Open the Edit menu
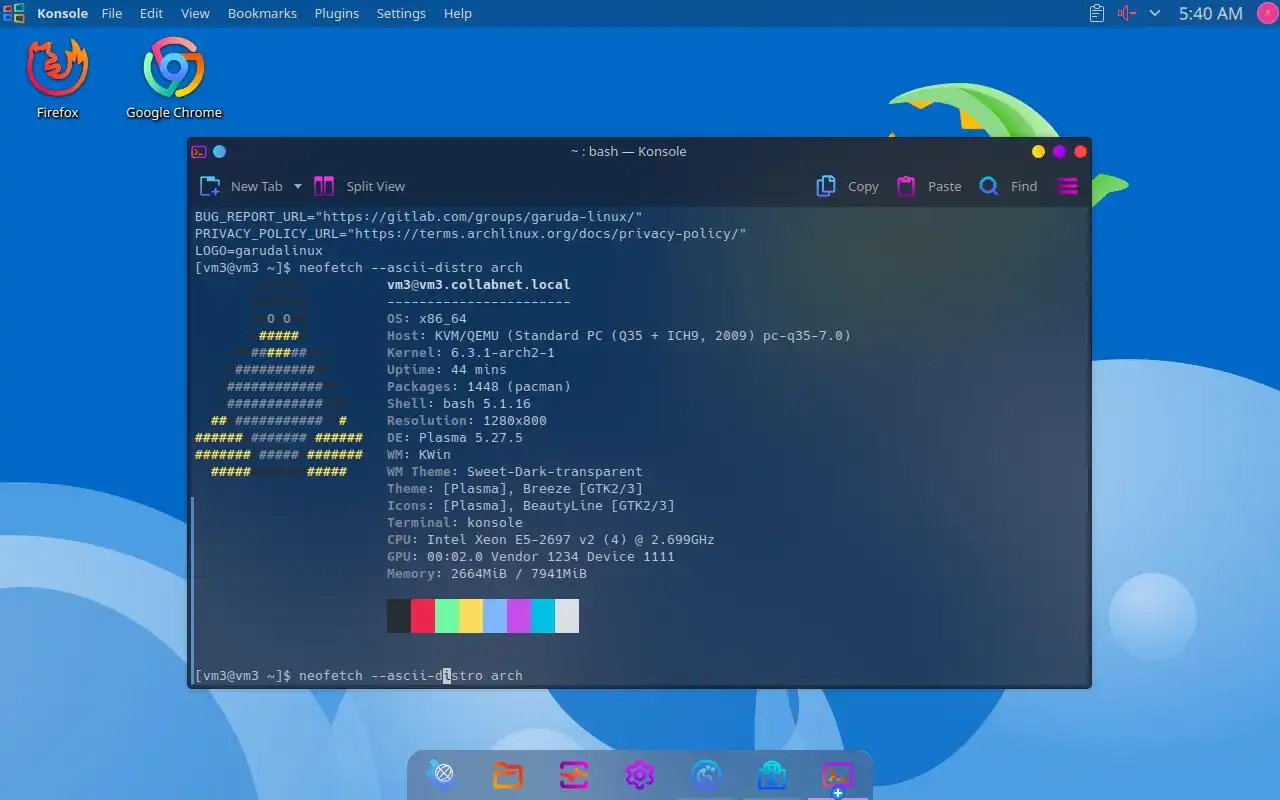 click(x=151, y=13)
